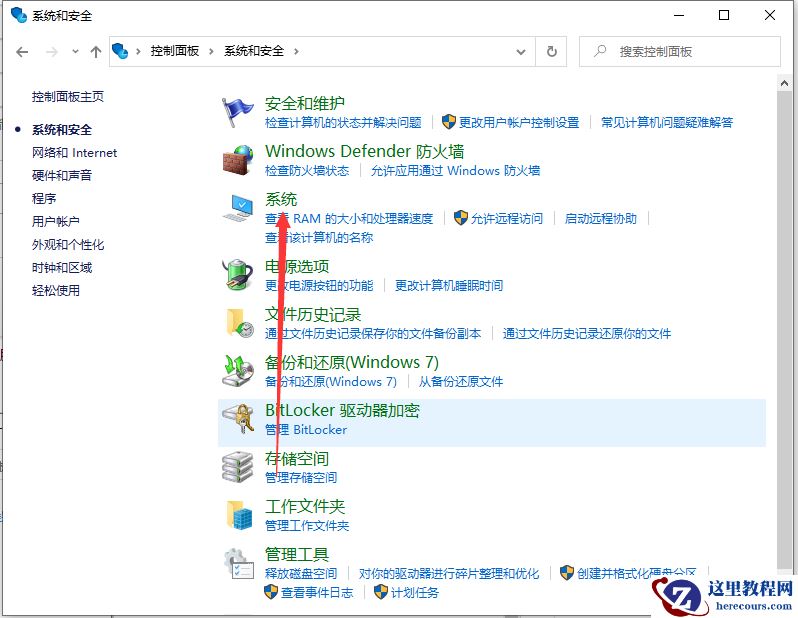Click 管理 BitLocker link
The width and height of the screenshot is (798, 618).
pos(306,430)
